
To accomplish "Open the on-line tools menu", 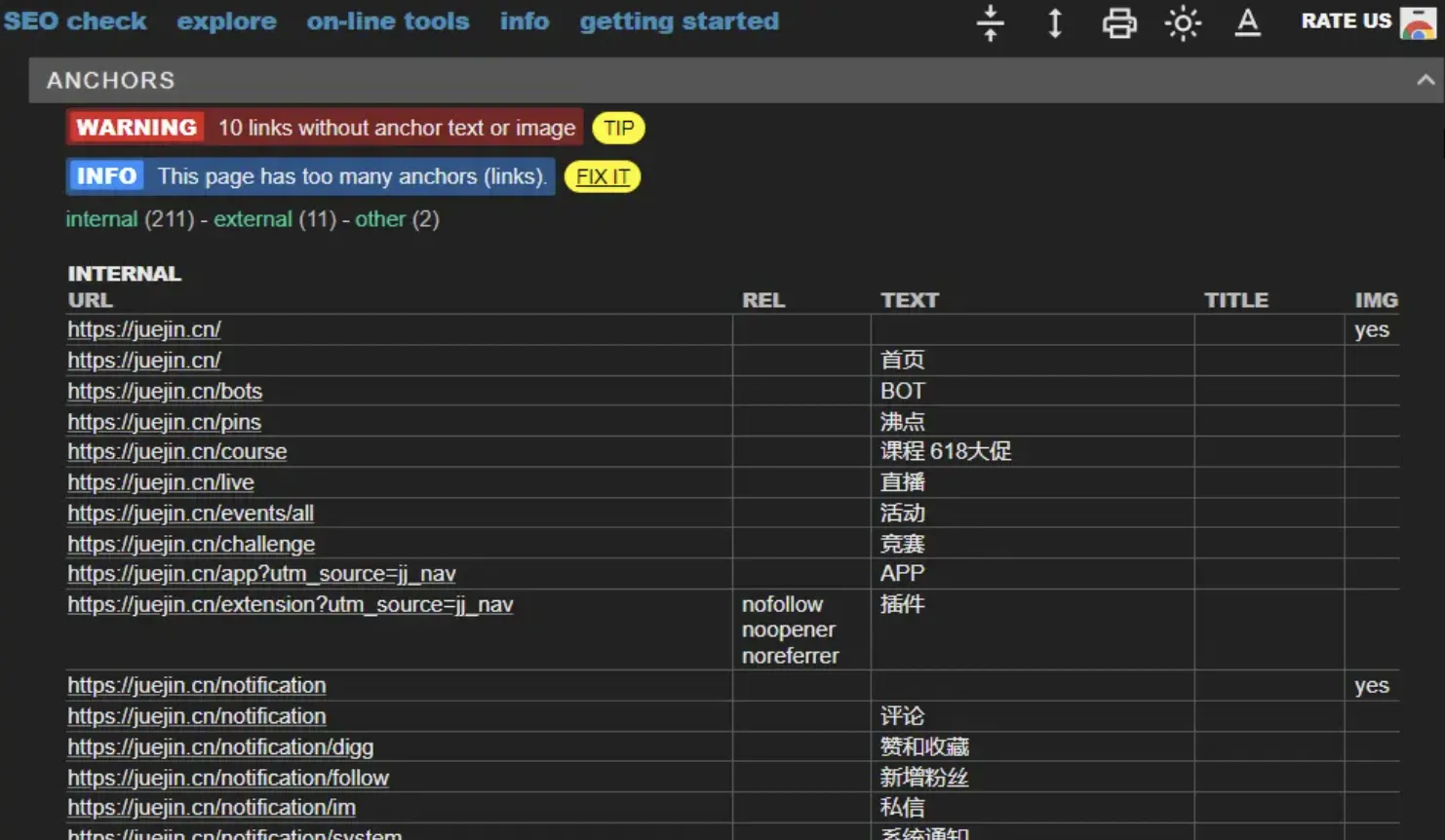I will [387, 21].
